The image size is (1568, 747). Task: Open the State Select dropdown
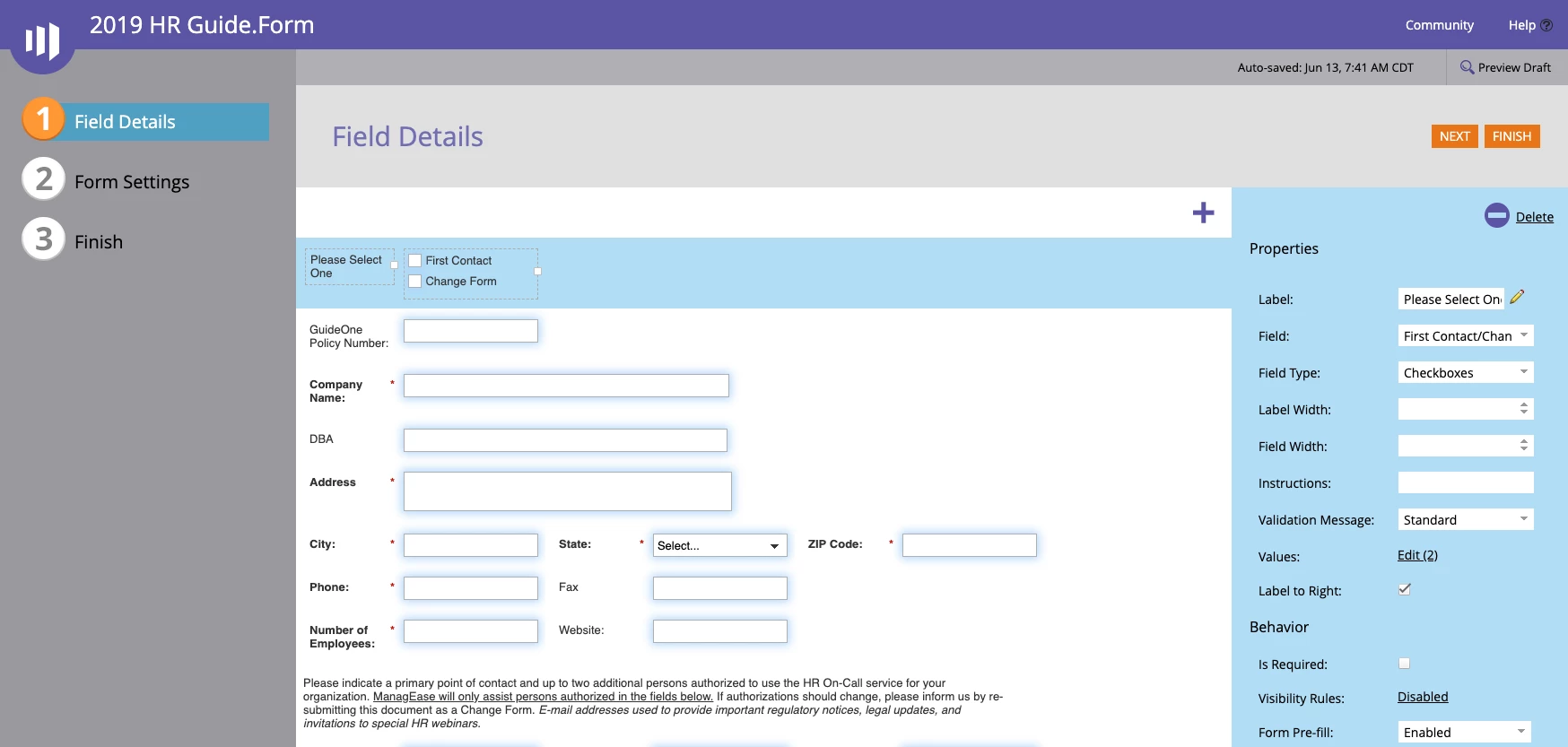point(720,545)
